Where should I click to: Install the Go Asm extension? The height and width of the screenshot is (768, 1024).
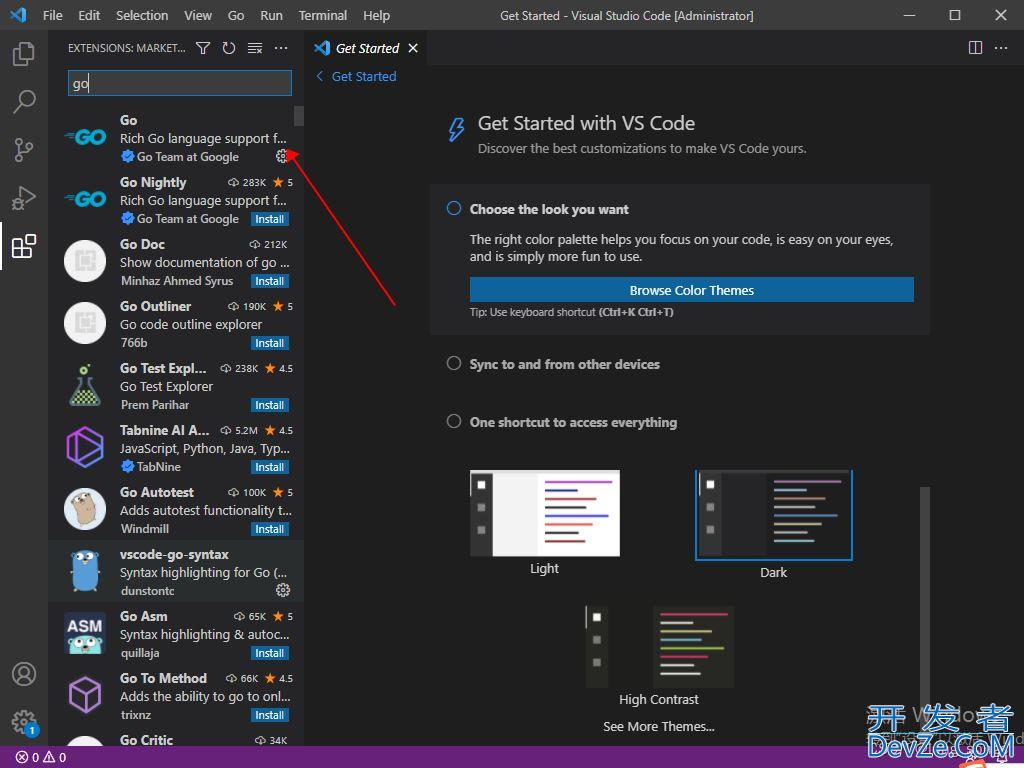(270, 654)
